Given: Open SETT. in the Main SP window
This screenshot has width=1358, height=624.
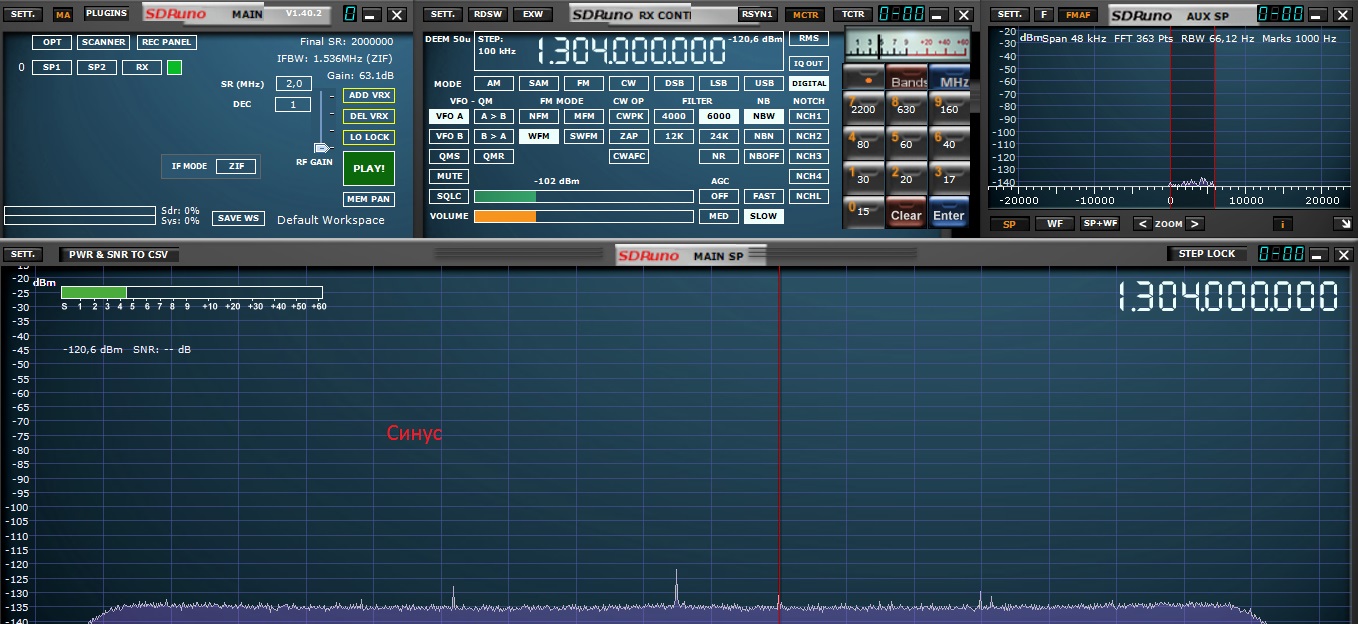Looking at the screenshot, I should tap(24, 254).
